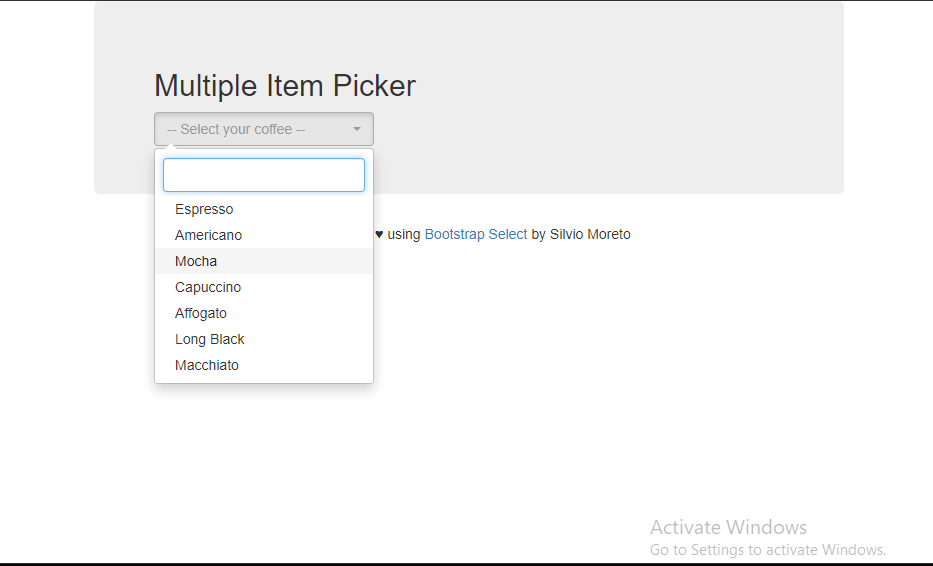This screenshot has width=933, height=566.
Task: Click the 'Multiple Item Picker' heading
Action: coord(284,86)
